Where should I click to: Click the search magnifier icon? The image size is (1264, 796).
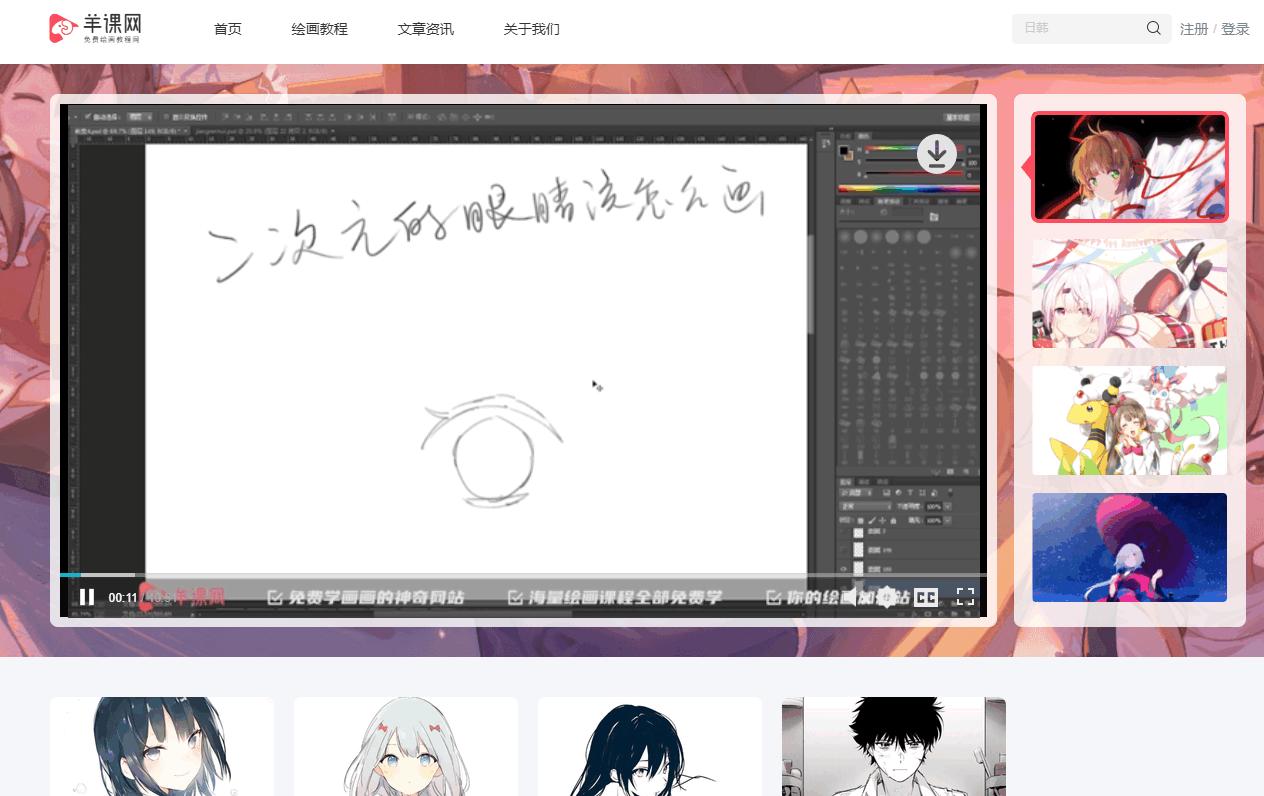pos(1153,28)
